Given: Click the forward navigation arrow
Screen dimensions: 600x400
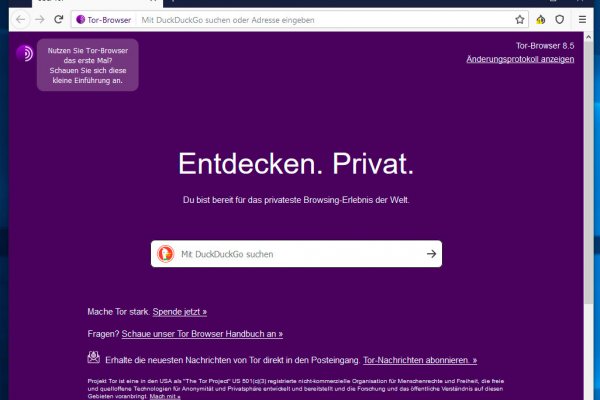Looking at the screenshot, I should (40, 19).
